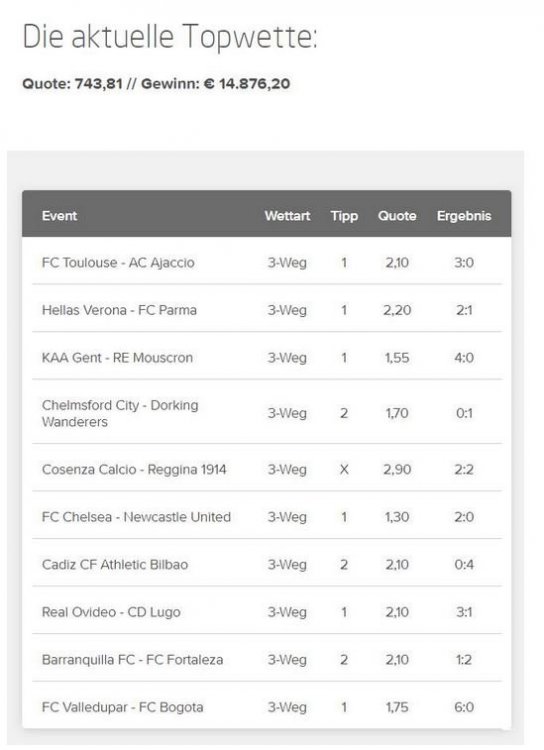Viewport: 544px width, 750px height.
Task: Click Cosenza Calcio - Reggina 1914 event
Action: (134, 469)
